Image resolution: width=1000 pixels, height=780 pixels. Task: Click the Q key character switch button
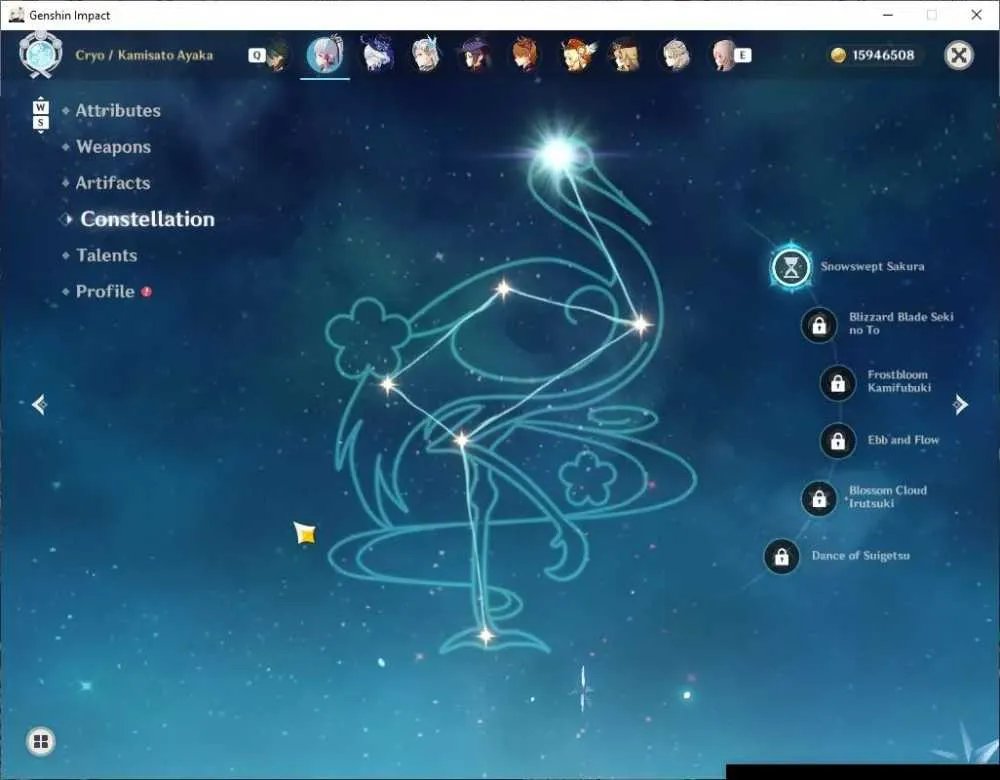[256, 55]
